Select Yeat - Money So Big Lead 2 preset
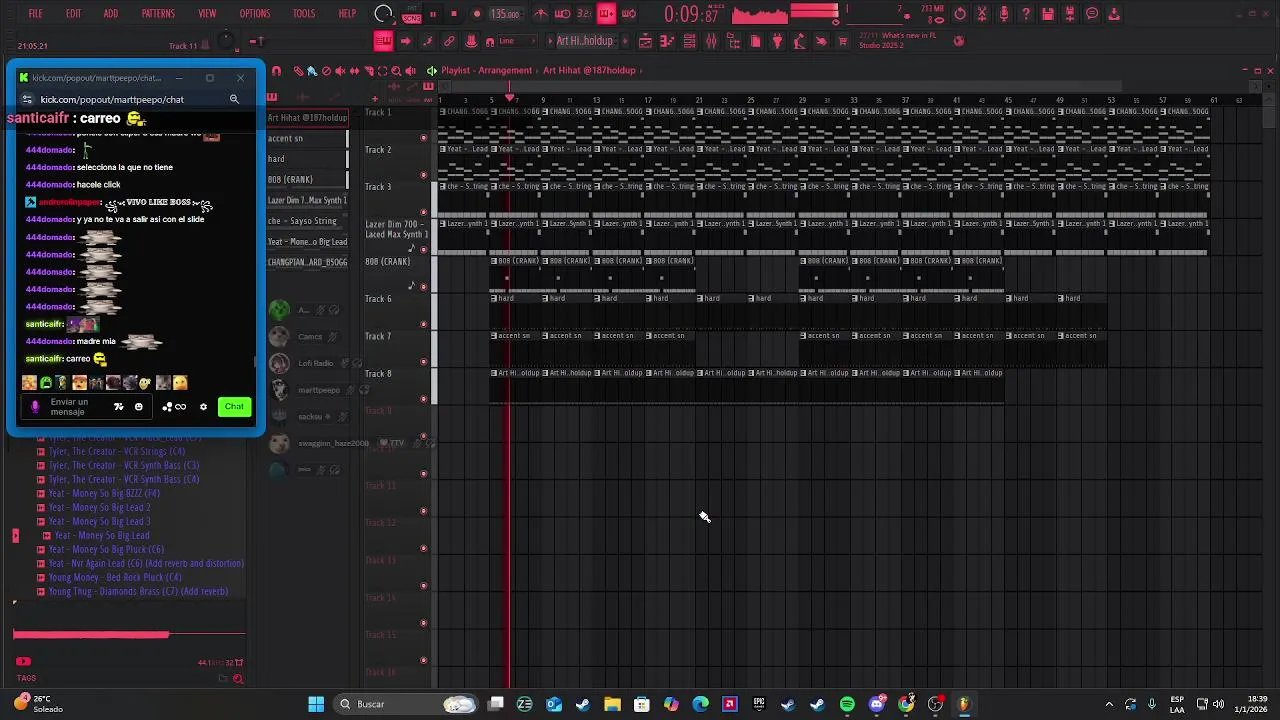Image resolution: width=1280 pixels, height=720 pixels. click(100, 507)
